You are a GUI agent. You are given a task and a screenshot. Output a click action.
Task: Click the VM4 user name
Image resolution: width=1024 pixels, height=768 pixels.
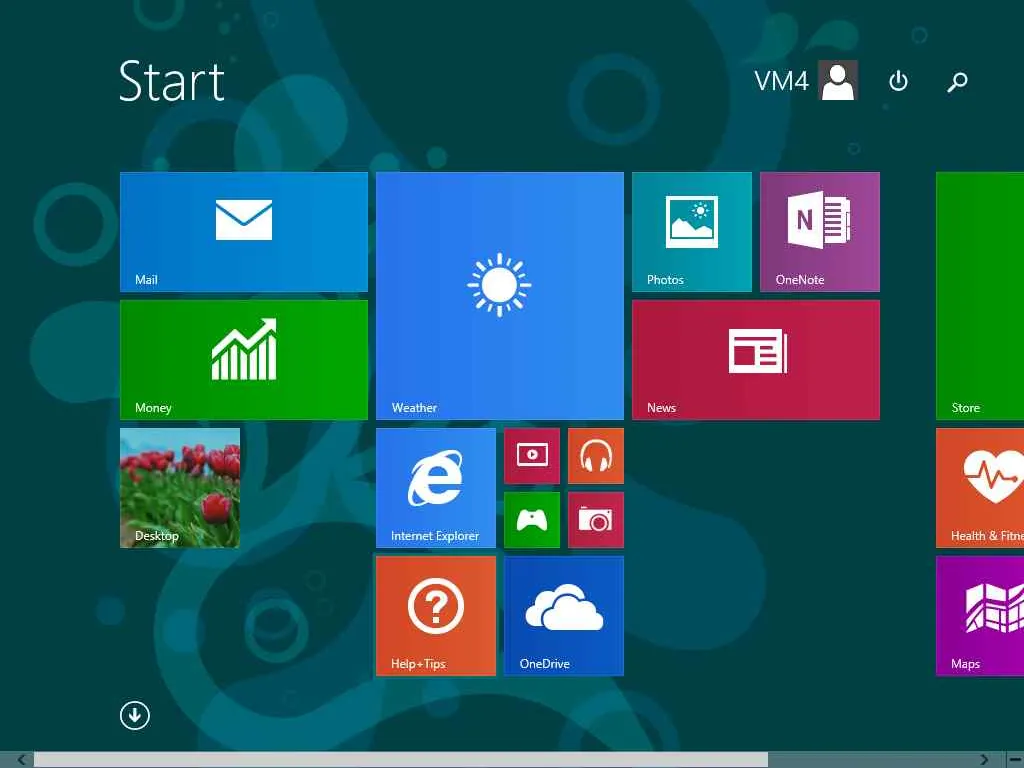[781, 81]
